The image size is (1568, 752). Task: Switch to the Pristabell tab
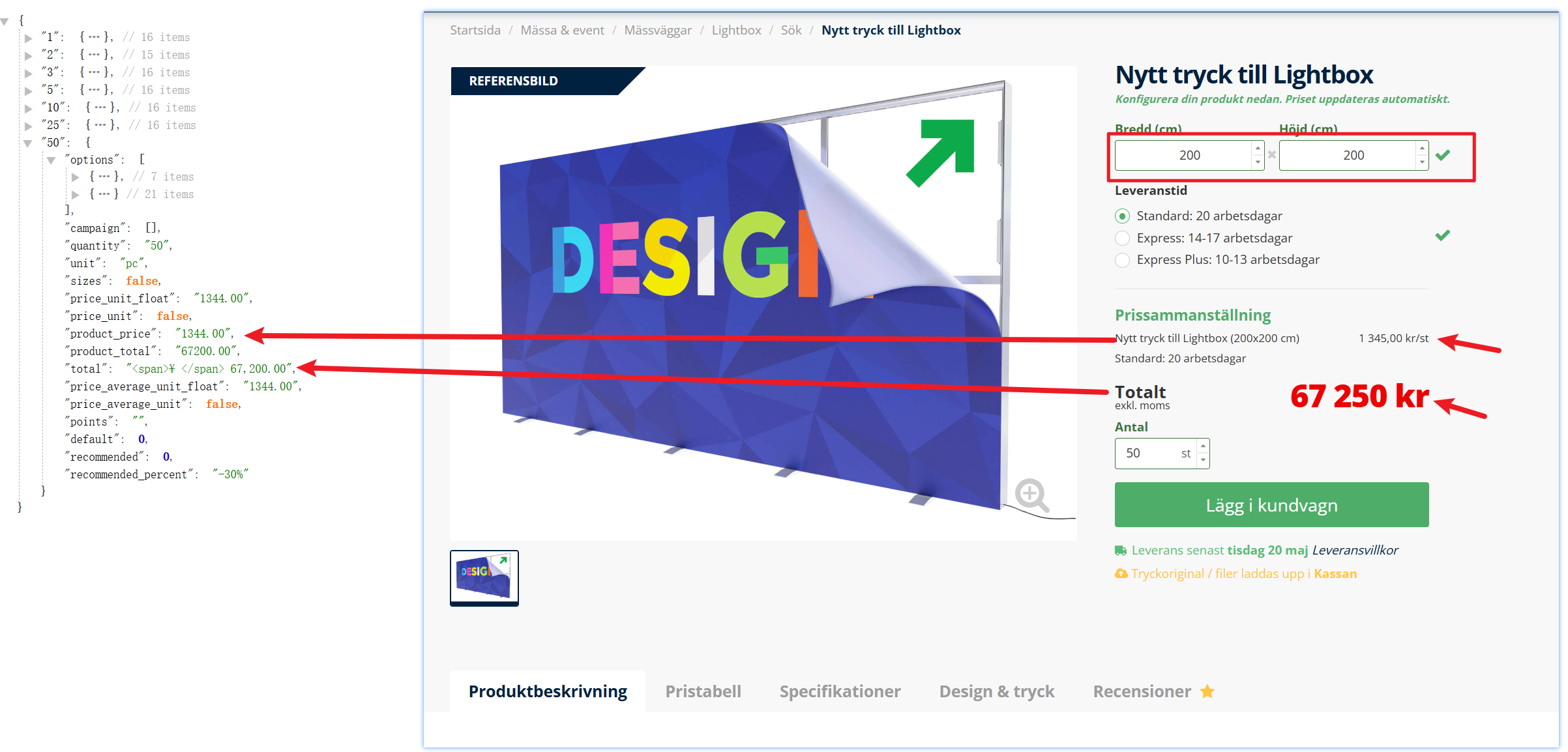(703, 691)
